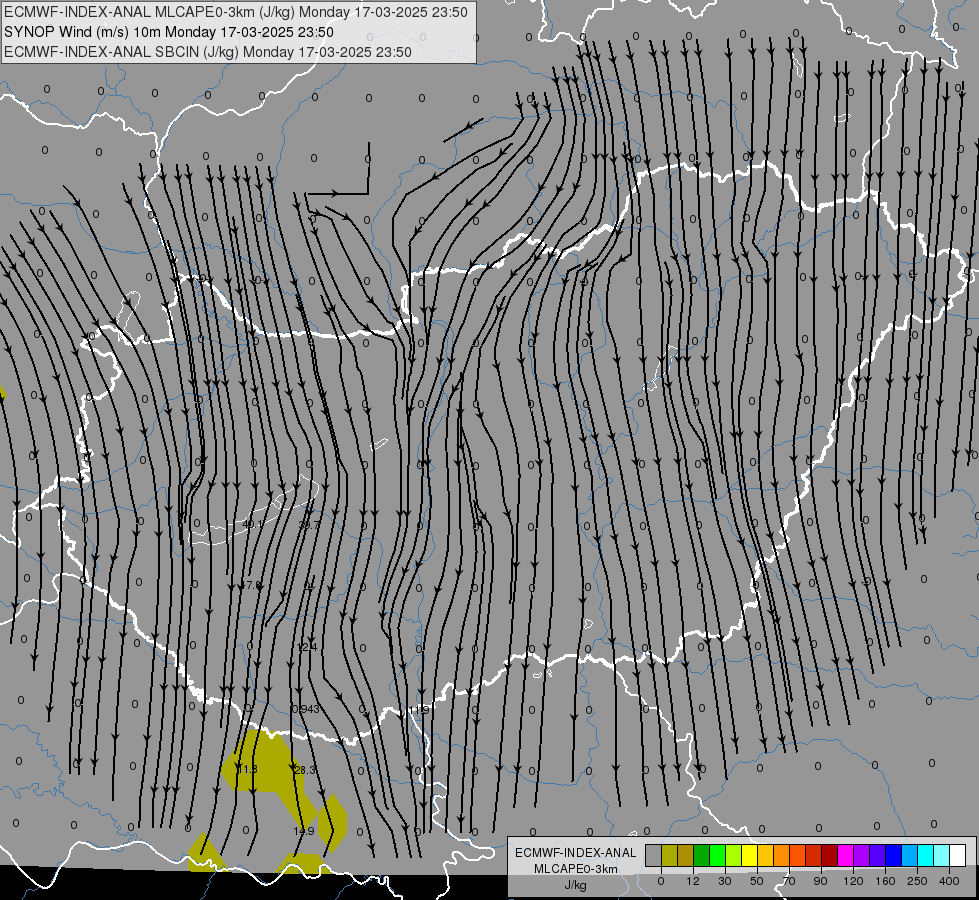This screenshot has height=900, width=979.
Task: Pick the sky blue legend swatch
Action: click(x=910, y=855)
